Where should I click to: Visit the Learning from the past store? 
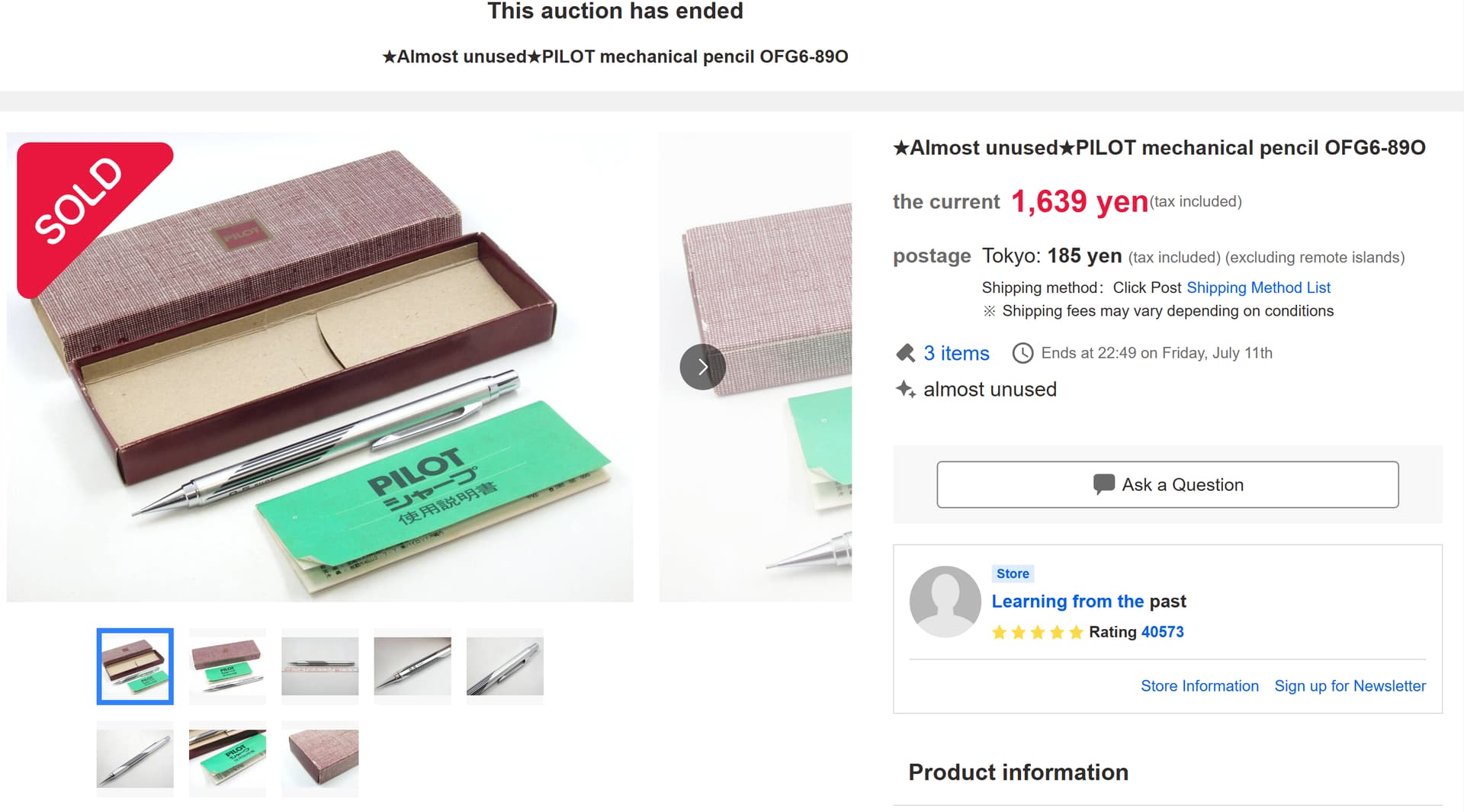pos(1088,601)
